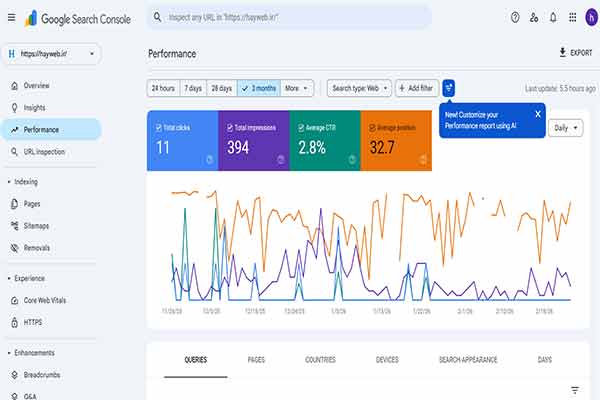Click the AI customize report filter icon
600x400 pixels.
[448, 88]
